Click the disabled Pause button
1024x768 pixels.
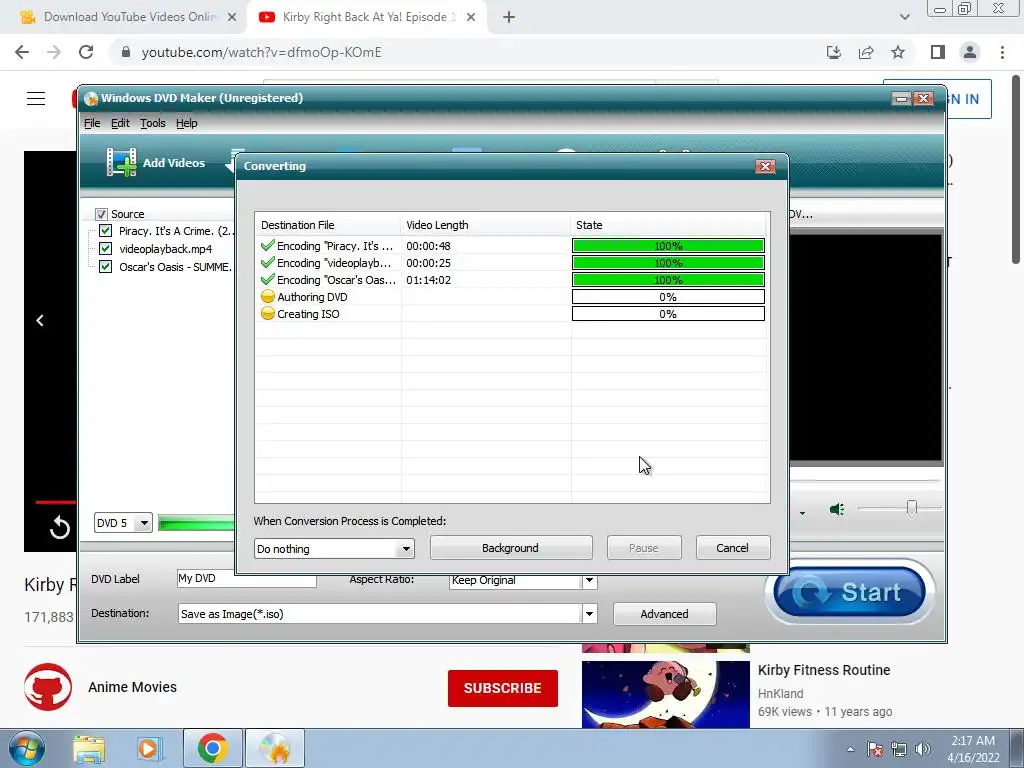[644, 548]
